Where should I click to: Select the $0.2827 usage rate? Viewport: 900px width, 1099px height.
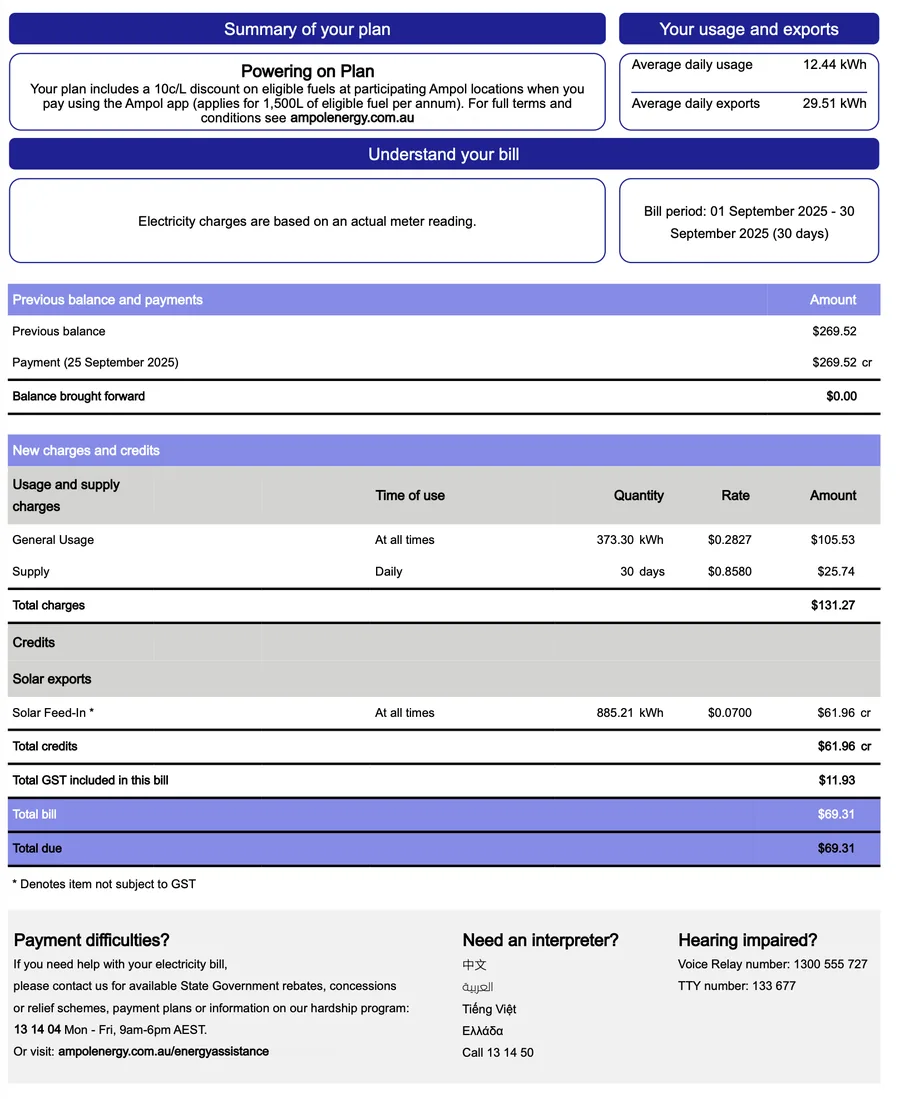coord(730,540)
